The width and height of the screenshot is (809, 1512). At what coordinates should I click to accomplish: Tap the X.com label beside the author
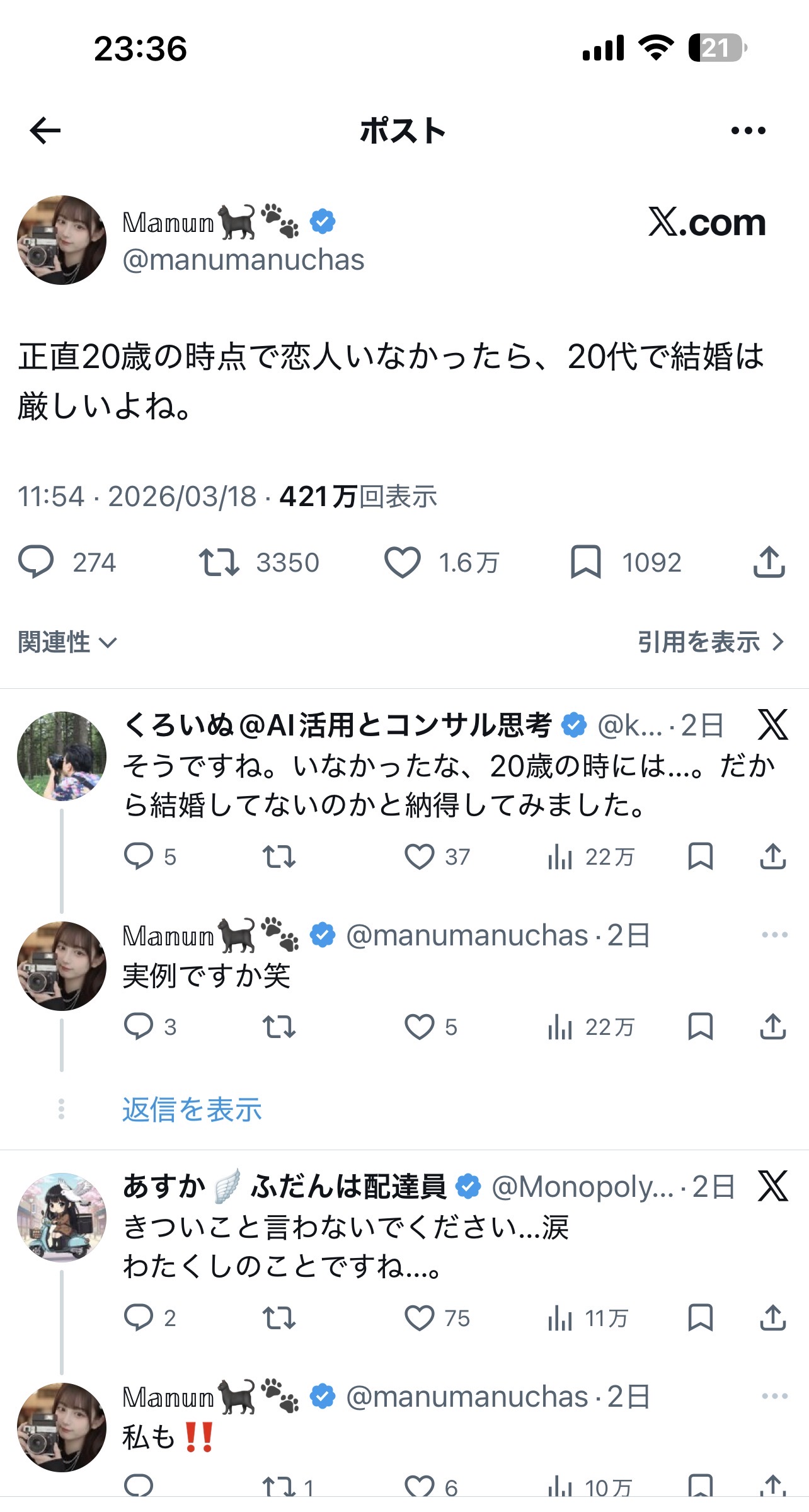click(707, 222)
